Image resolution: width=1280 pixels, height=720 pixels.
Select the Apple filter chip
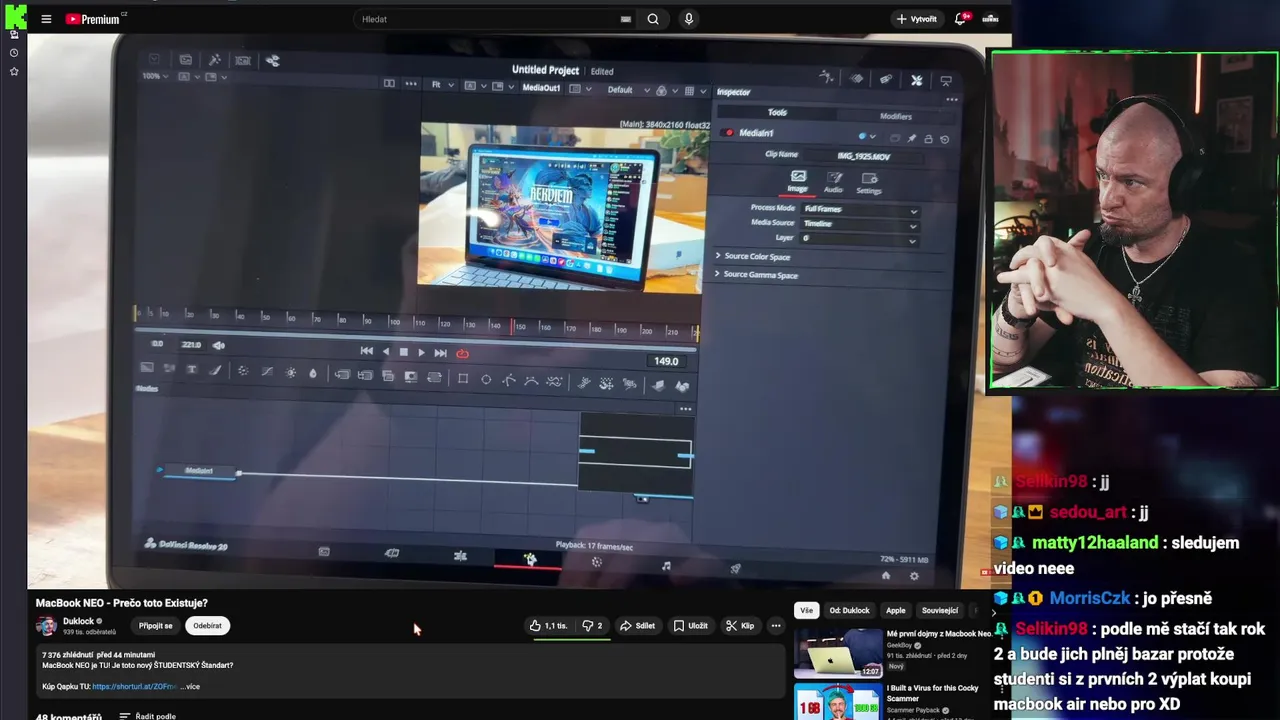(896, 610)
